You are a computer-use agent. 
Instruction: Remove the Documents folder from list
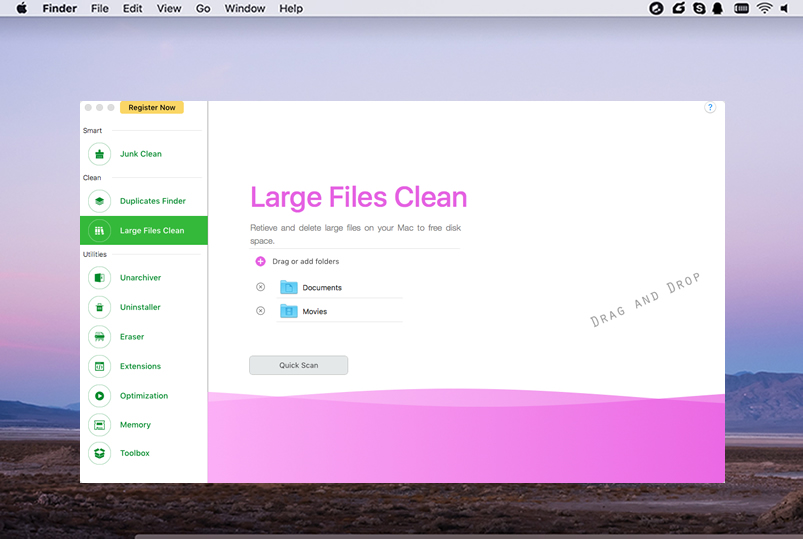(260, 287)
